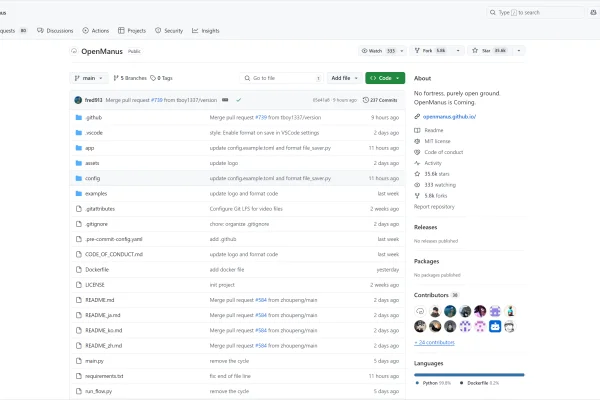Open .gitattributes file
The width and height of the screenshot is (600, 400).
click(100, 209)
